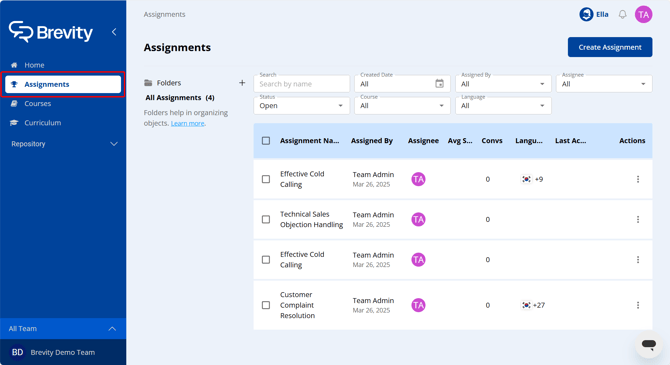Click the Created Date field

pyautogui.click(x=402, y=84)
